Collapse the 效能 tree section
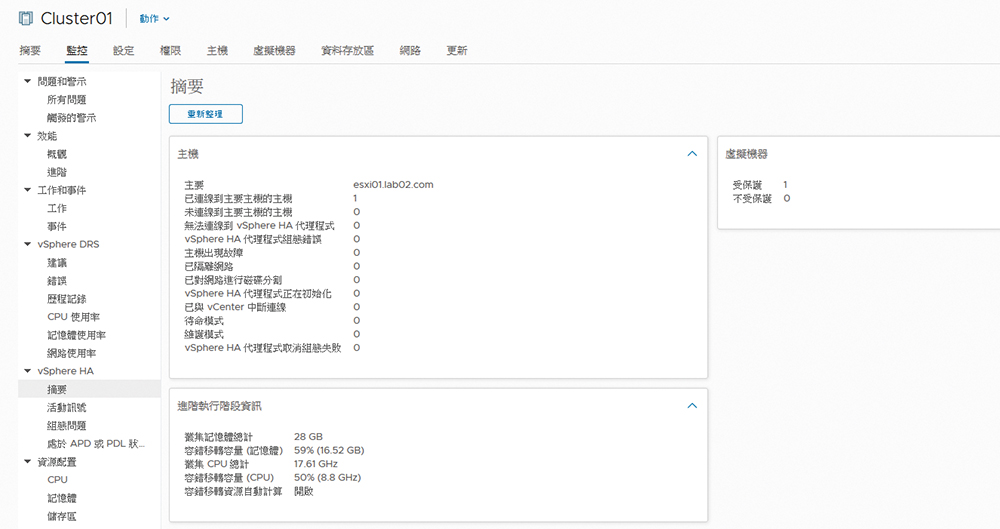 (x=27, y=135)
